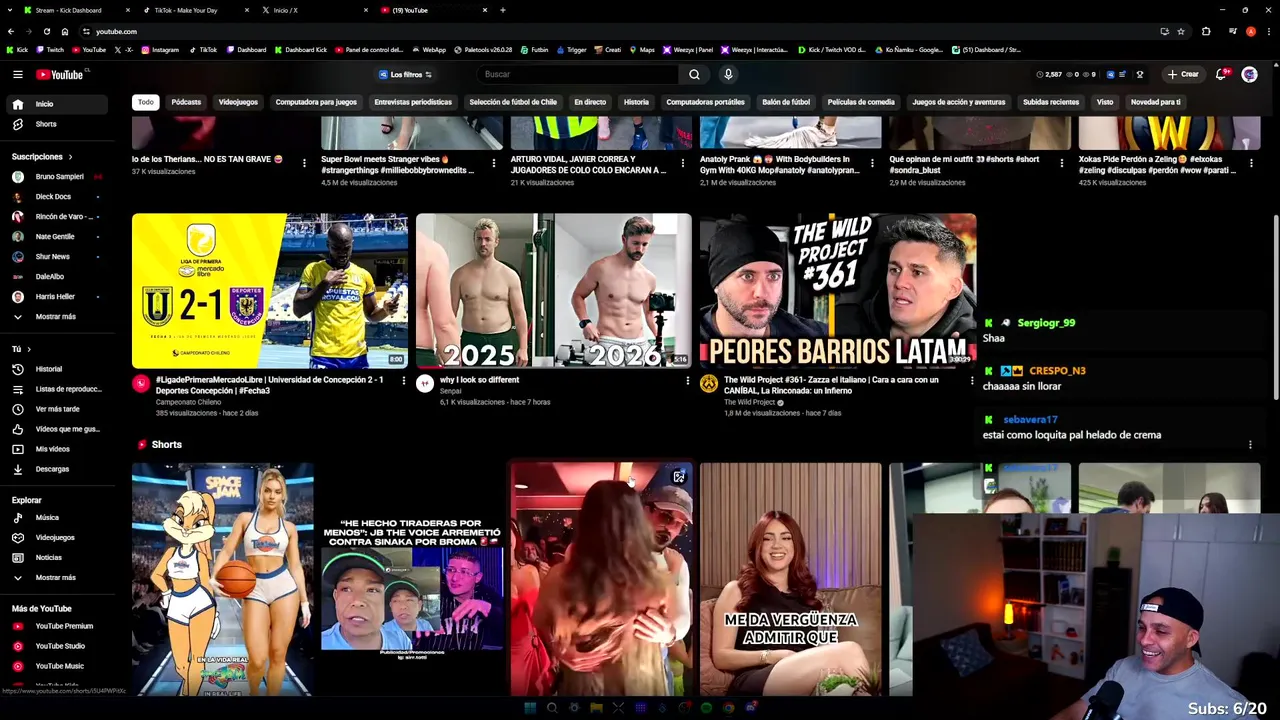The image size is (1280, 720).
Task: Open The Wild Project channel name
Action: [x=750, y=402]
